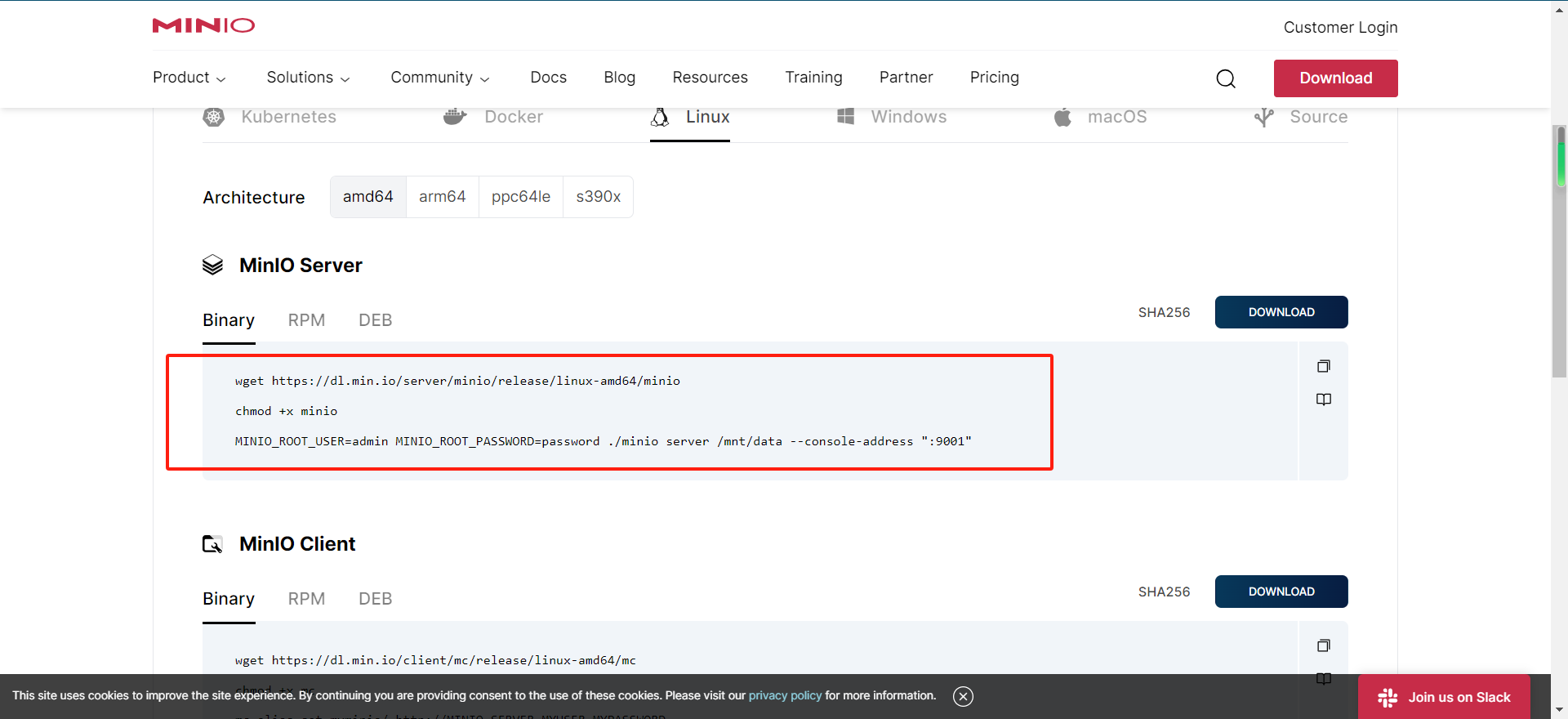Click the wget server minio command line
The image size is (1568, 719).
(457, 381)
